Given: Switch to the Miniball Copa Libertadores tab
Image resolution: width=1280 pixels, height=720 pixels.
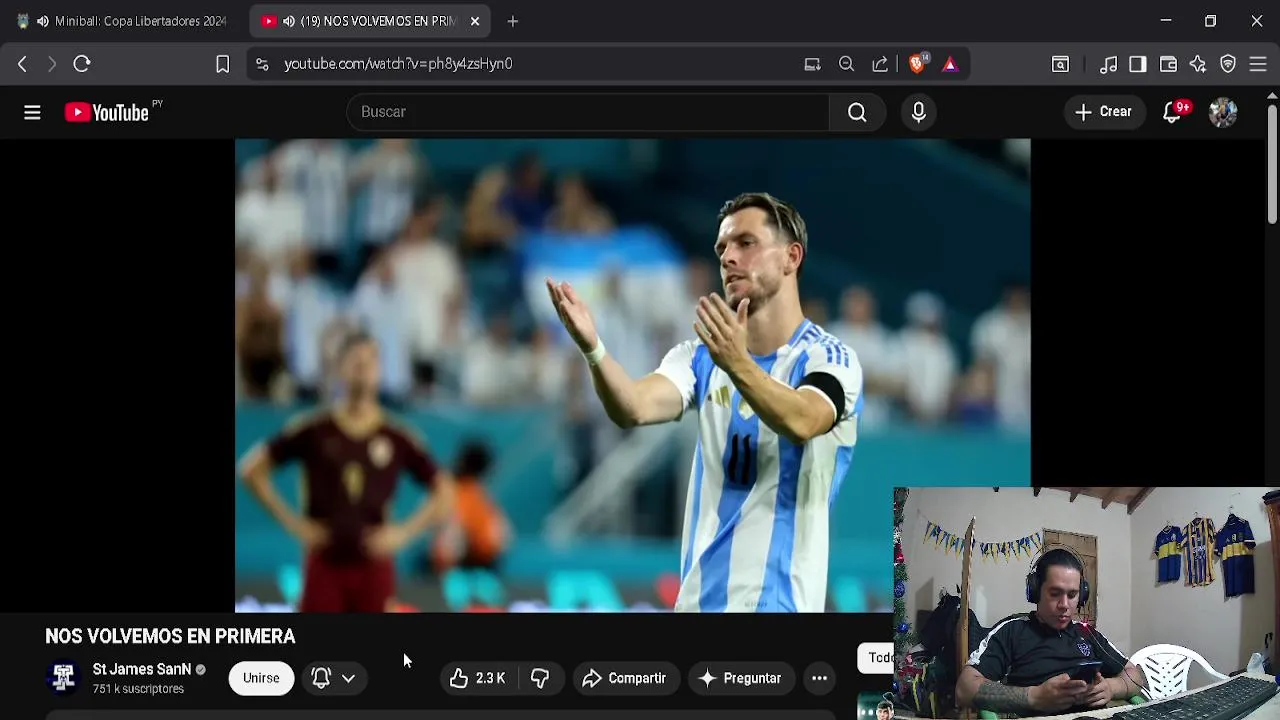Looking at the screenshot, I should [x=124, y=21].
